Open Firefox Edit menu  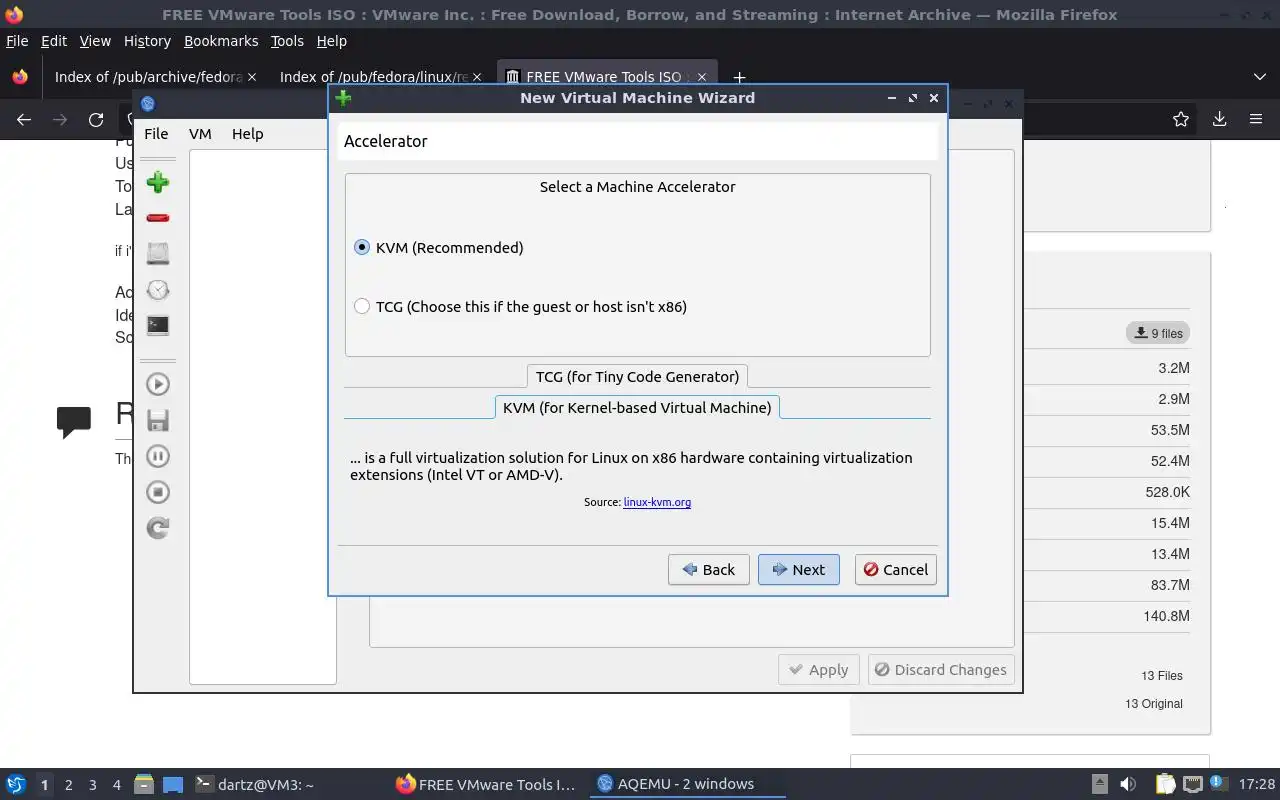pyautogui.click(x=53, y=41)
